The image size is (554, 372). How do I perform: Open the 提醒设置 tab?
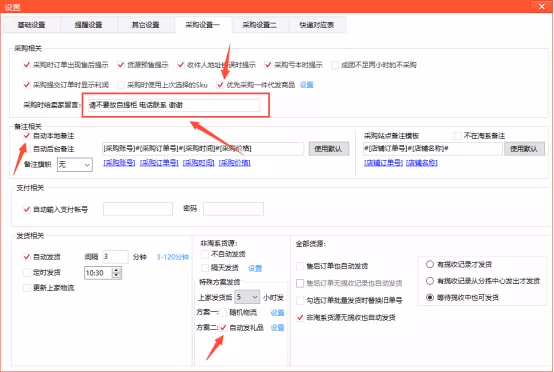pyautogui.click(x=89, y=25)
